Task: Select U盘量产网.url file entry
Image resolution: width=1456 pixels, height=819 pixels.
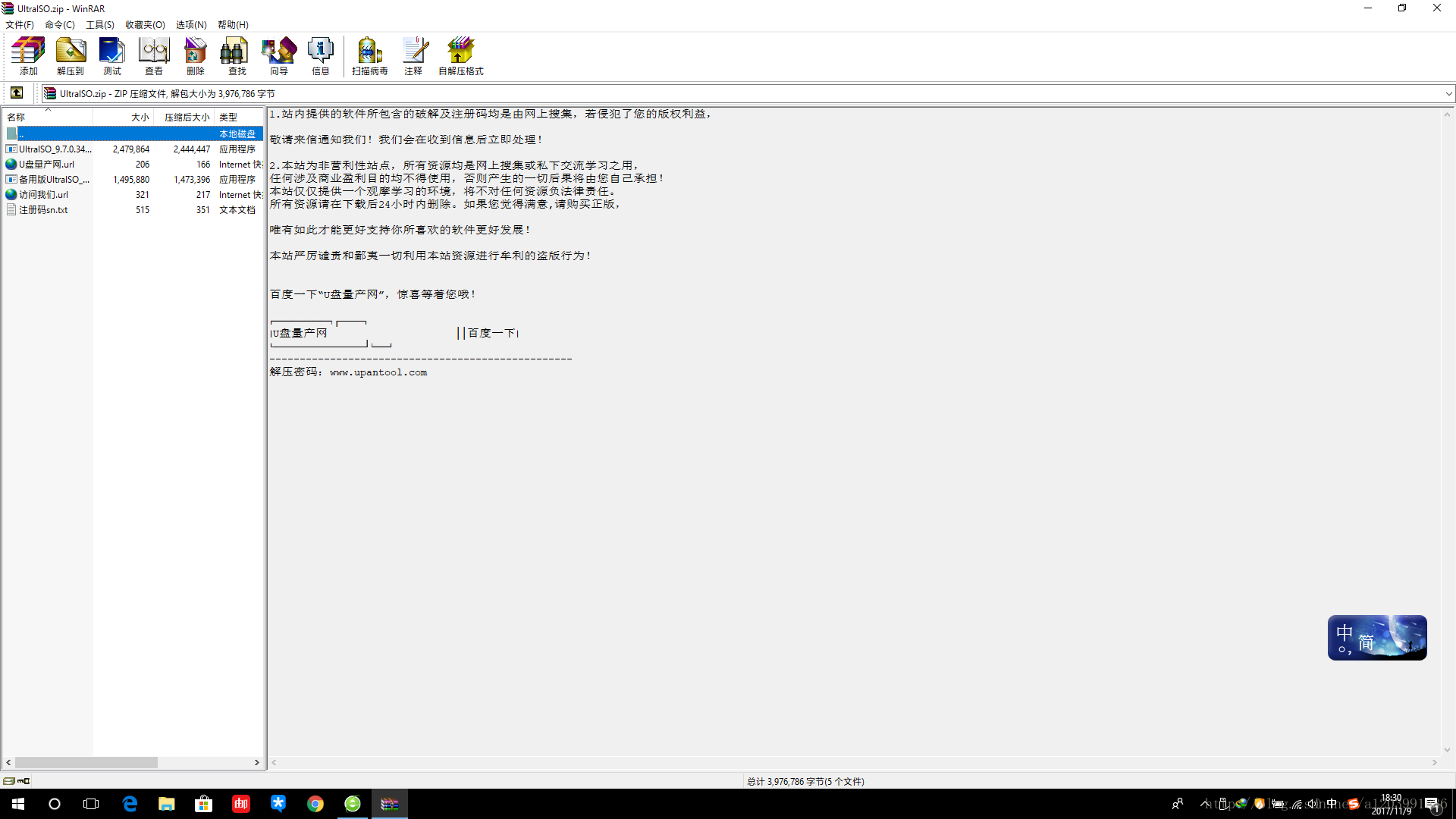Action: click(x=46, y=165)
